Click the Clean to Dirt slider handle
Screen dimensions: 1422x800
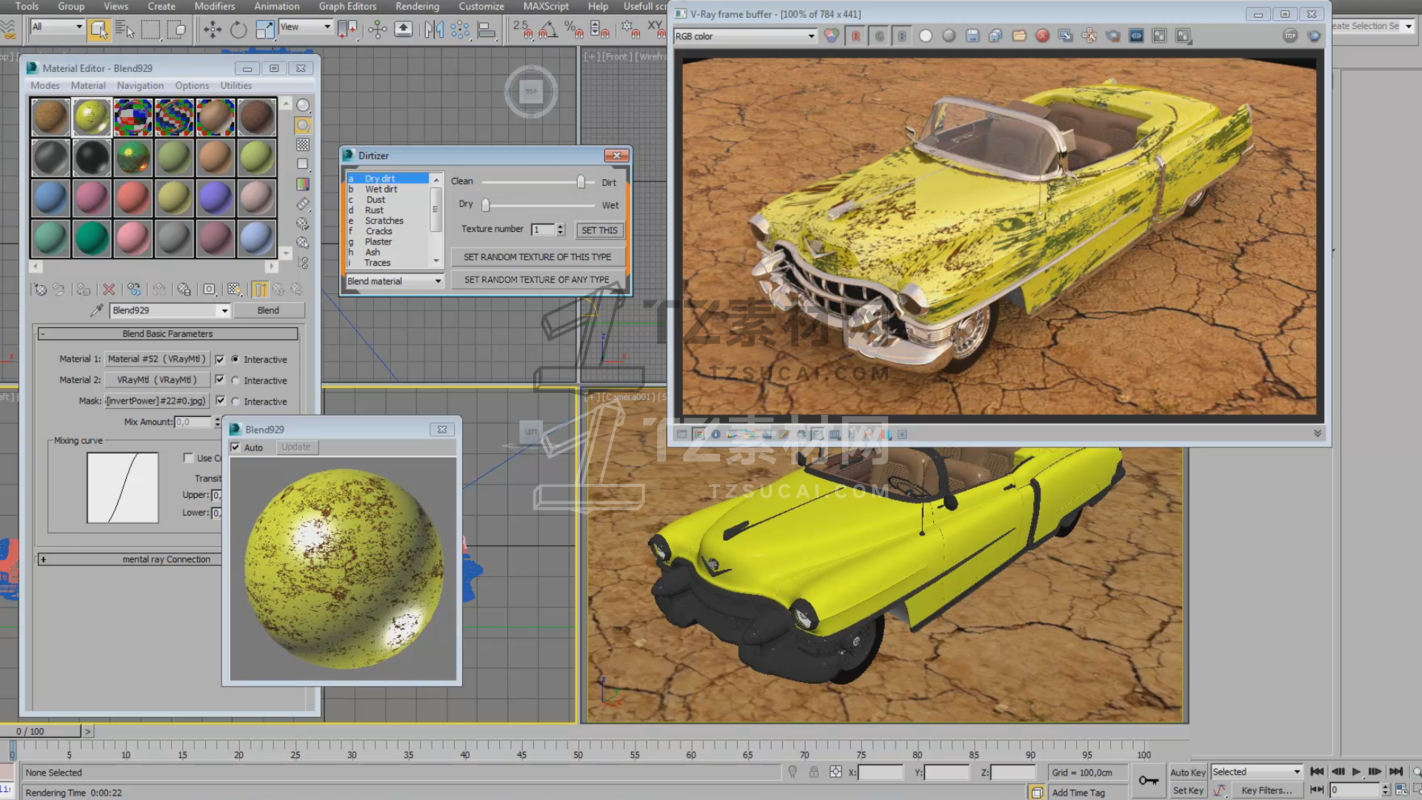pos(580,182)
